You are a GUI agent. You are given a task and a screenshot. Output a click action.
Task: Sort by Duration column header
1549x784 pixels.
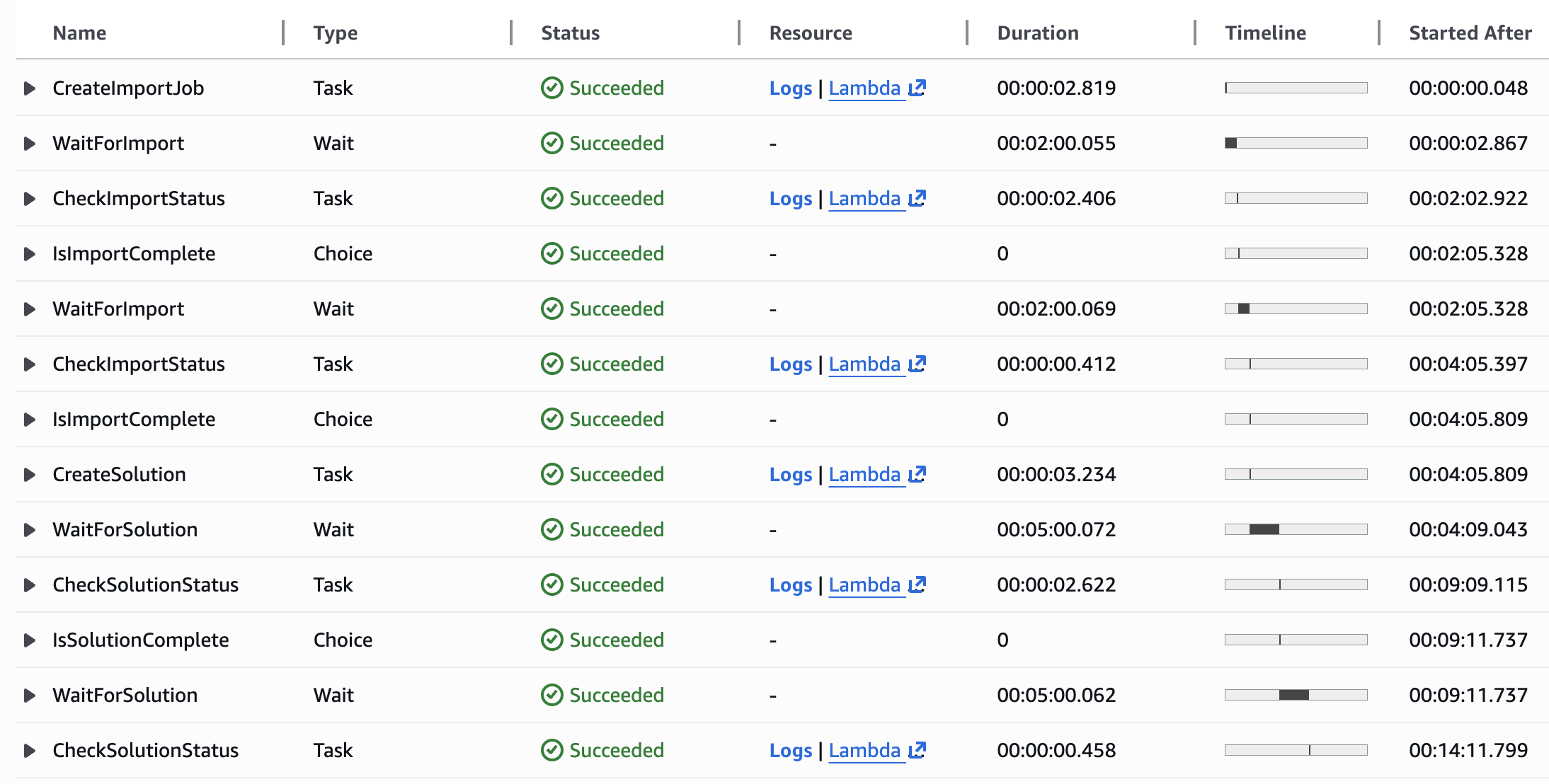tap(1037, 33)
